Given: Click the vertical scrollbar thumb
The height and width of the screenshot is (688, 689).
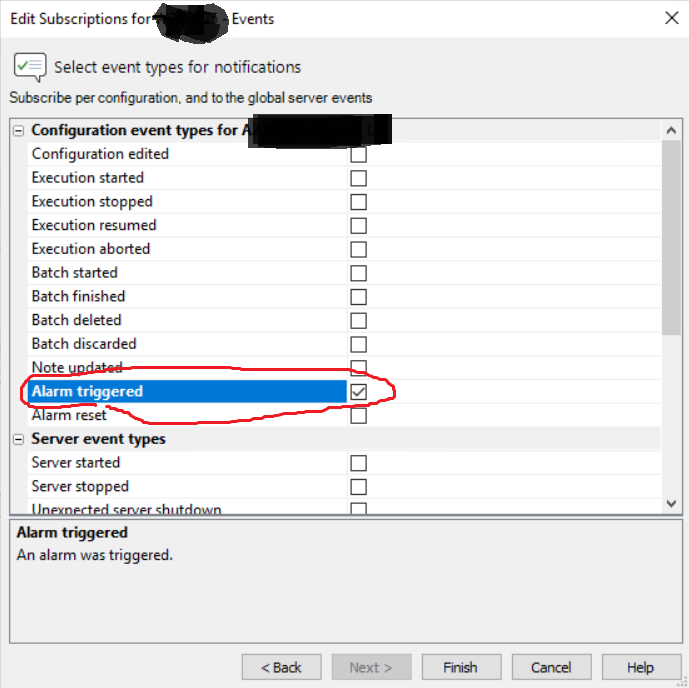Looking at the screenshot, I should [x=671, y=237].
